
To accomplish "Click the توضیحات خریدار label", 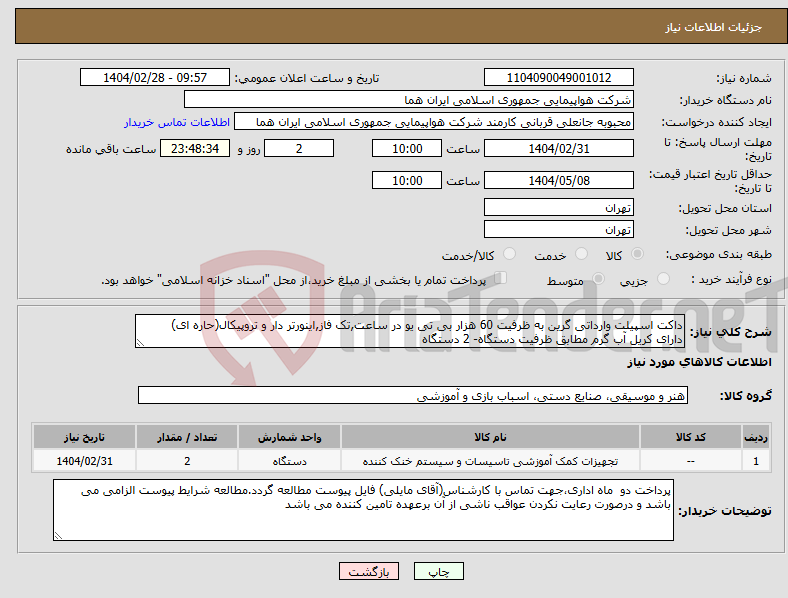I will point(725,511).
